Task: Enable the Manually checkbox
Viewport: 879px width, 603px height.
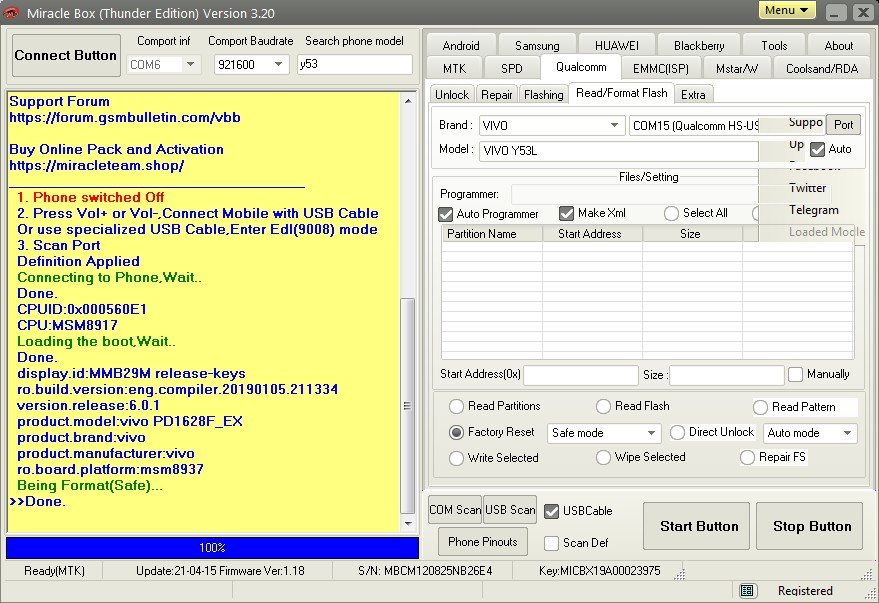Action: [795, 374]
